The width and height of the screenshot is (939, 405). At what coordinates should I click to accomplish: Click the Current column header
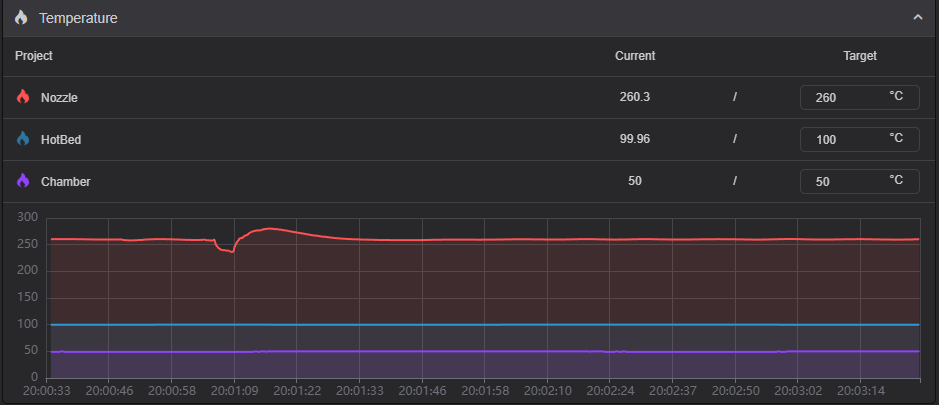coord(635,56)
